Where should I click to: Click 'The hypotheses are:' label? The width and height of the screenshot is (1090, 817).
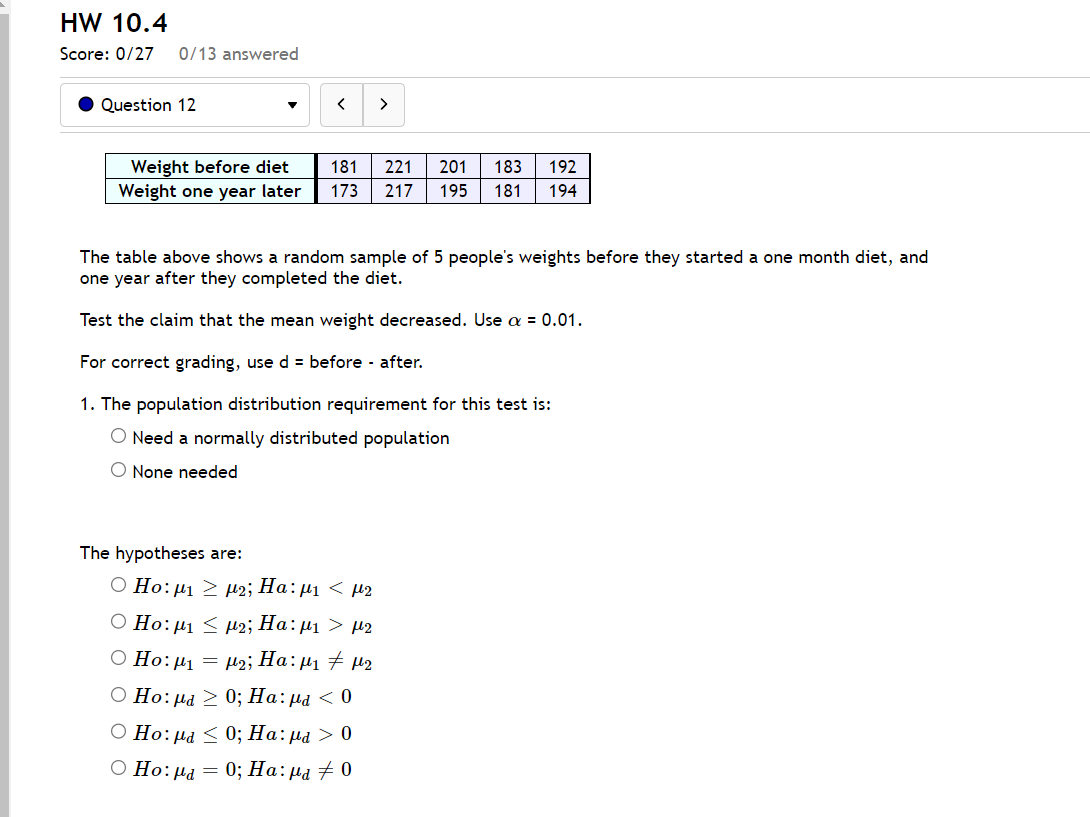(x=161, y=553)
